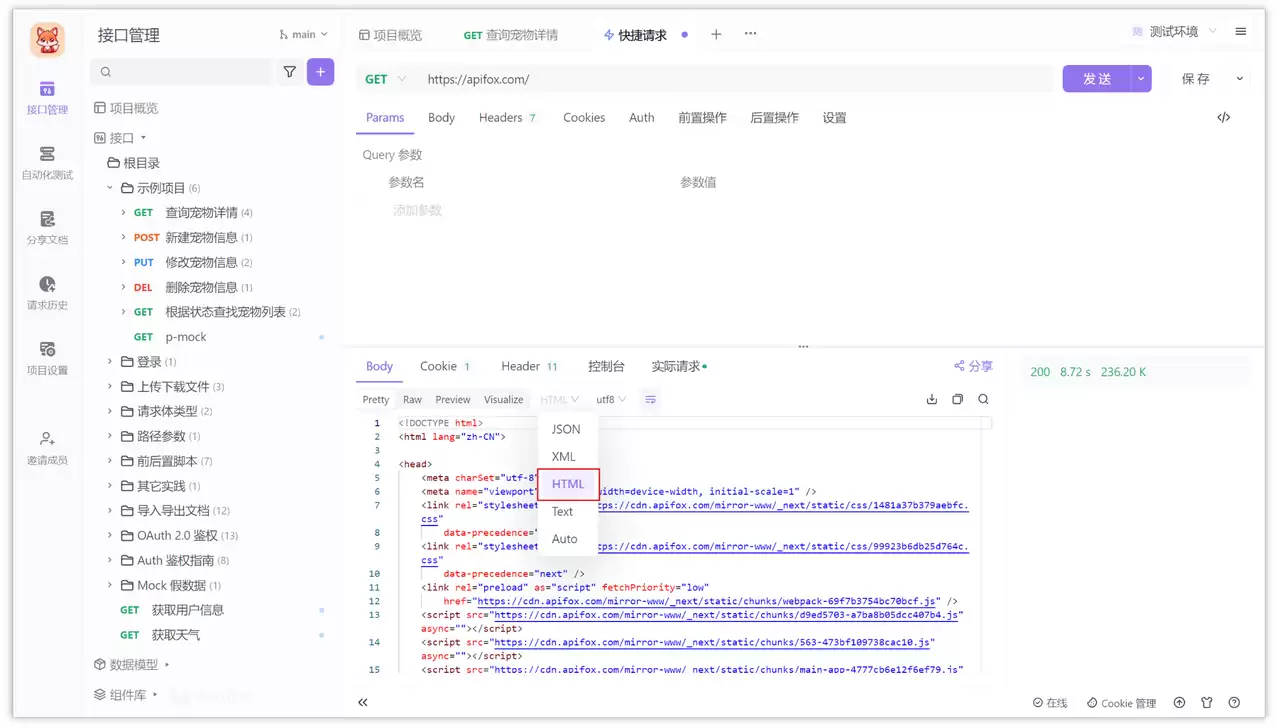Switch to the request Body tab
This screenshot has width=1280, height=728.
(x=441, y=117)
